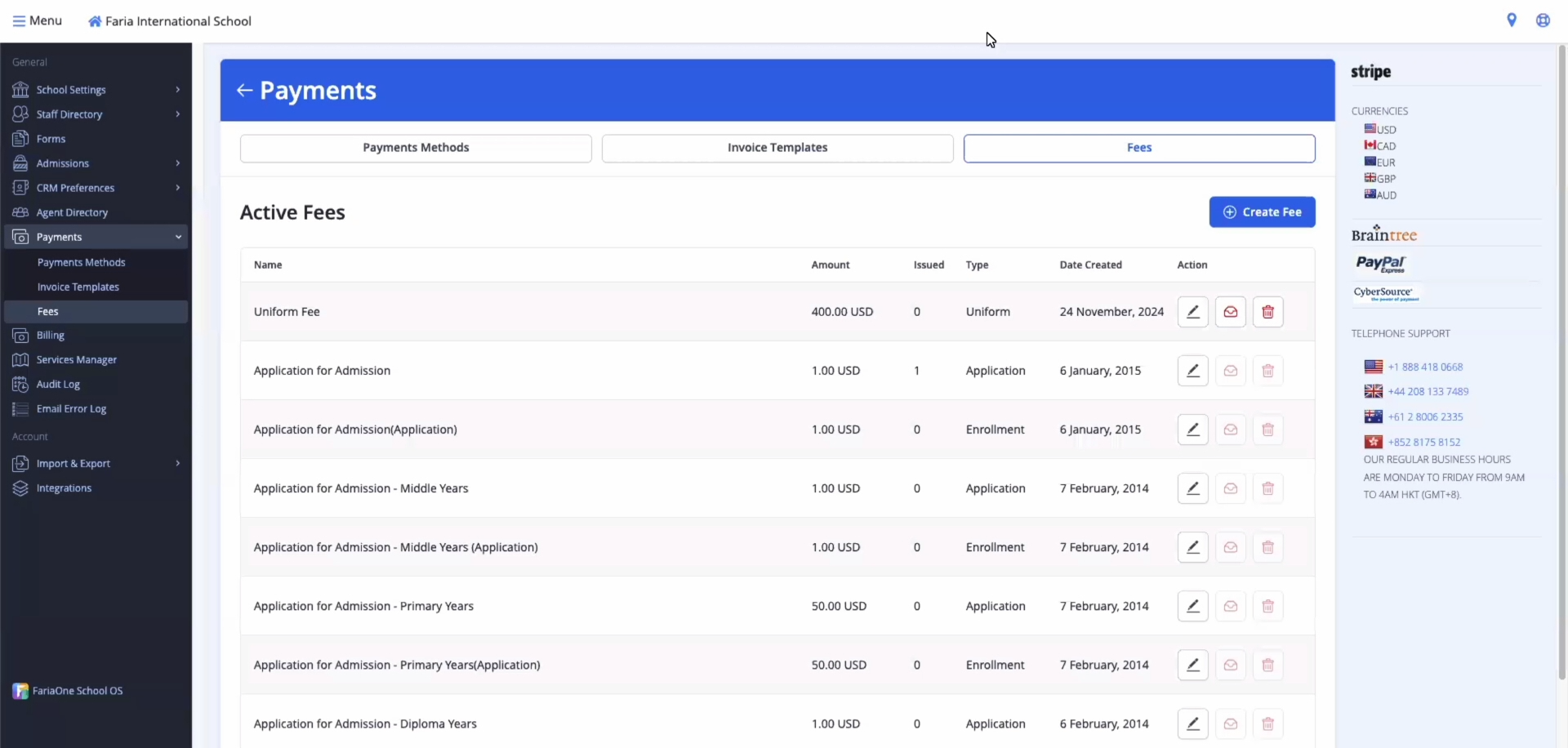Click the Name column header
This screenshot has width=1568, height=748.
coord(268,265)
